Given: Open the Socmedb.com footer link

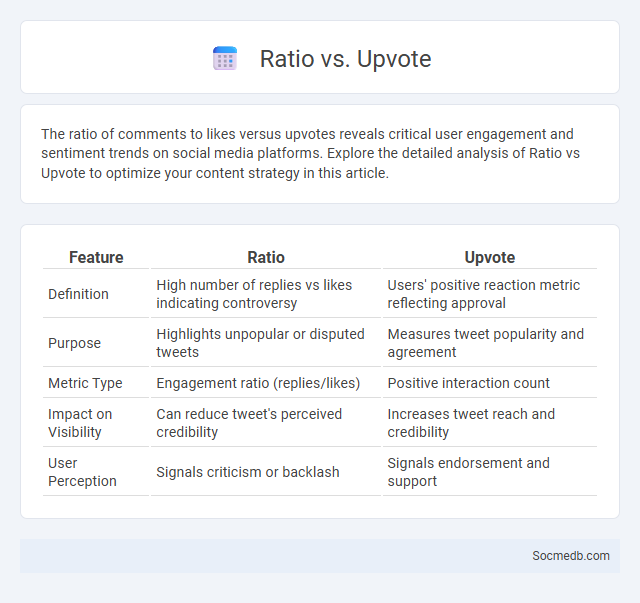Looking at the screenshot, I should click(571, 556).
